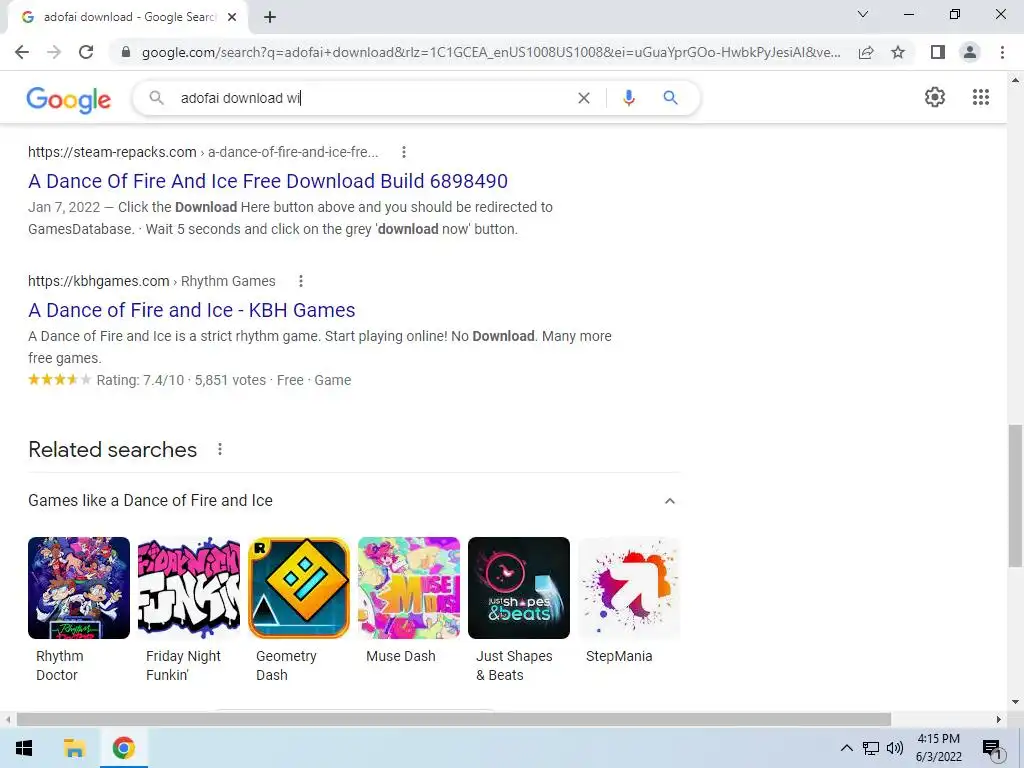Open the Chrome three-dot menu

1002,52
